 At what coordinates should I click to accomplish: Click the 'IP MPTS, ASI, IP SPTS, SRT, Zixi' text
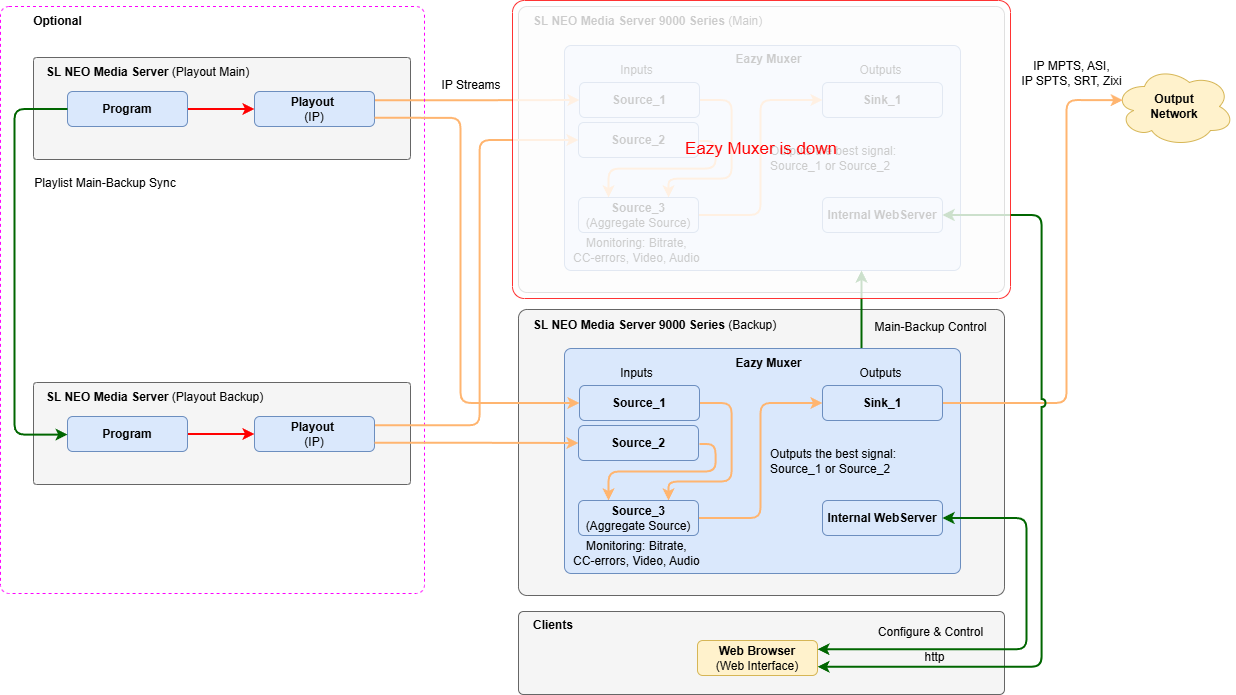1071,72
